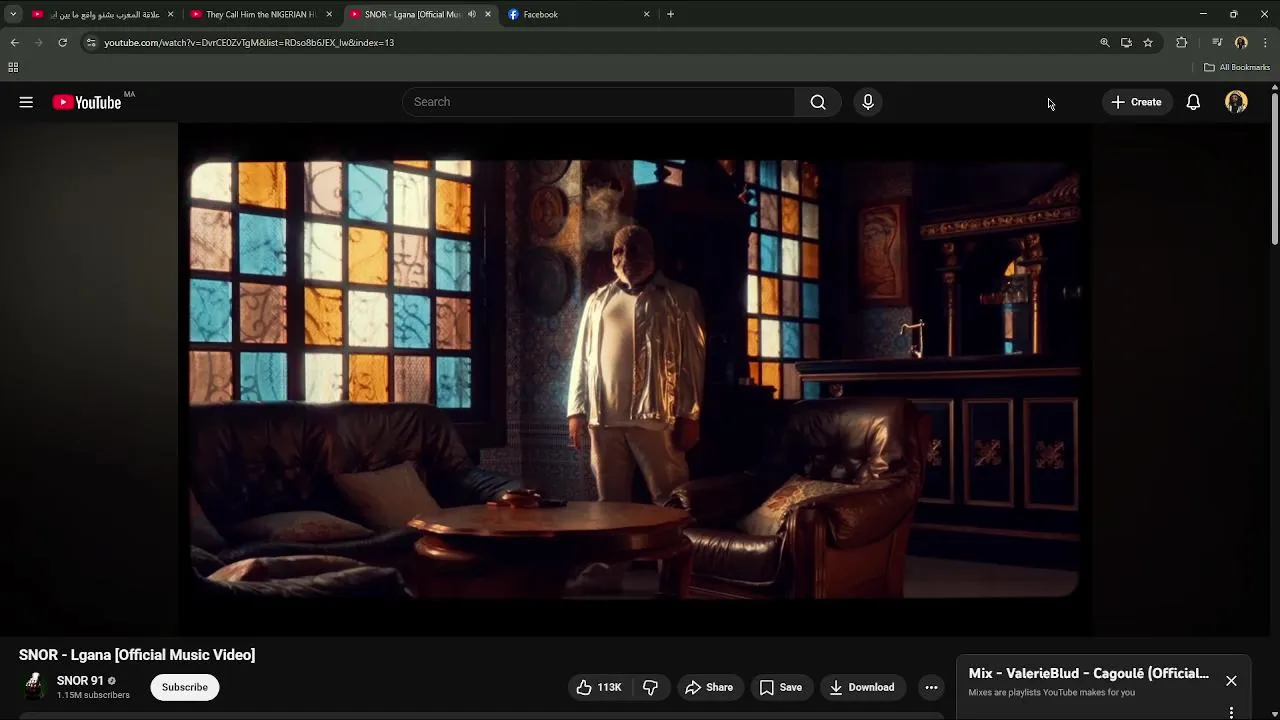Close the Facebook tab
The height and width of the screenshot is (720, 1280).
(646, 14)
